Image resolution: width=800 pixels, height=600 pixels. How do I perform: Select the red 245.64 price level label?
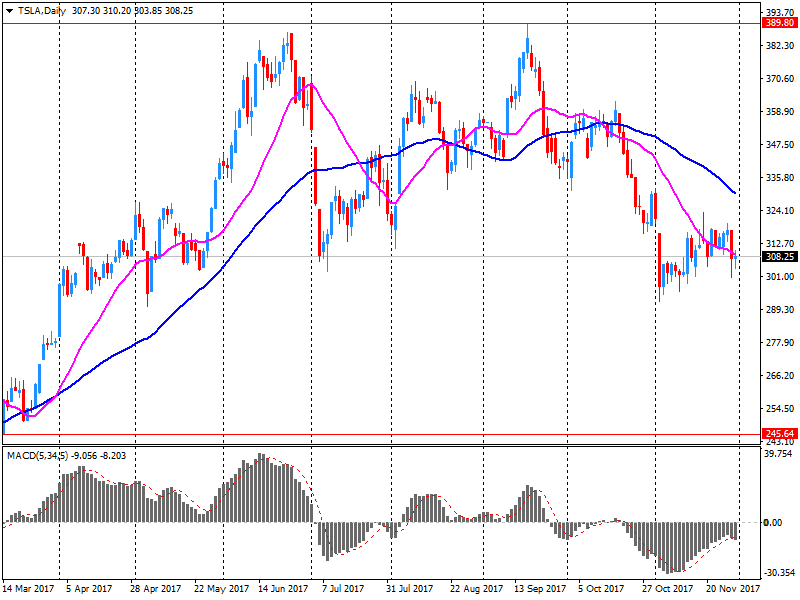pyautogui.click(x=777, y=434)
